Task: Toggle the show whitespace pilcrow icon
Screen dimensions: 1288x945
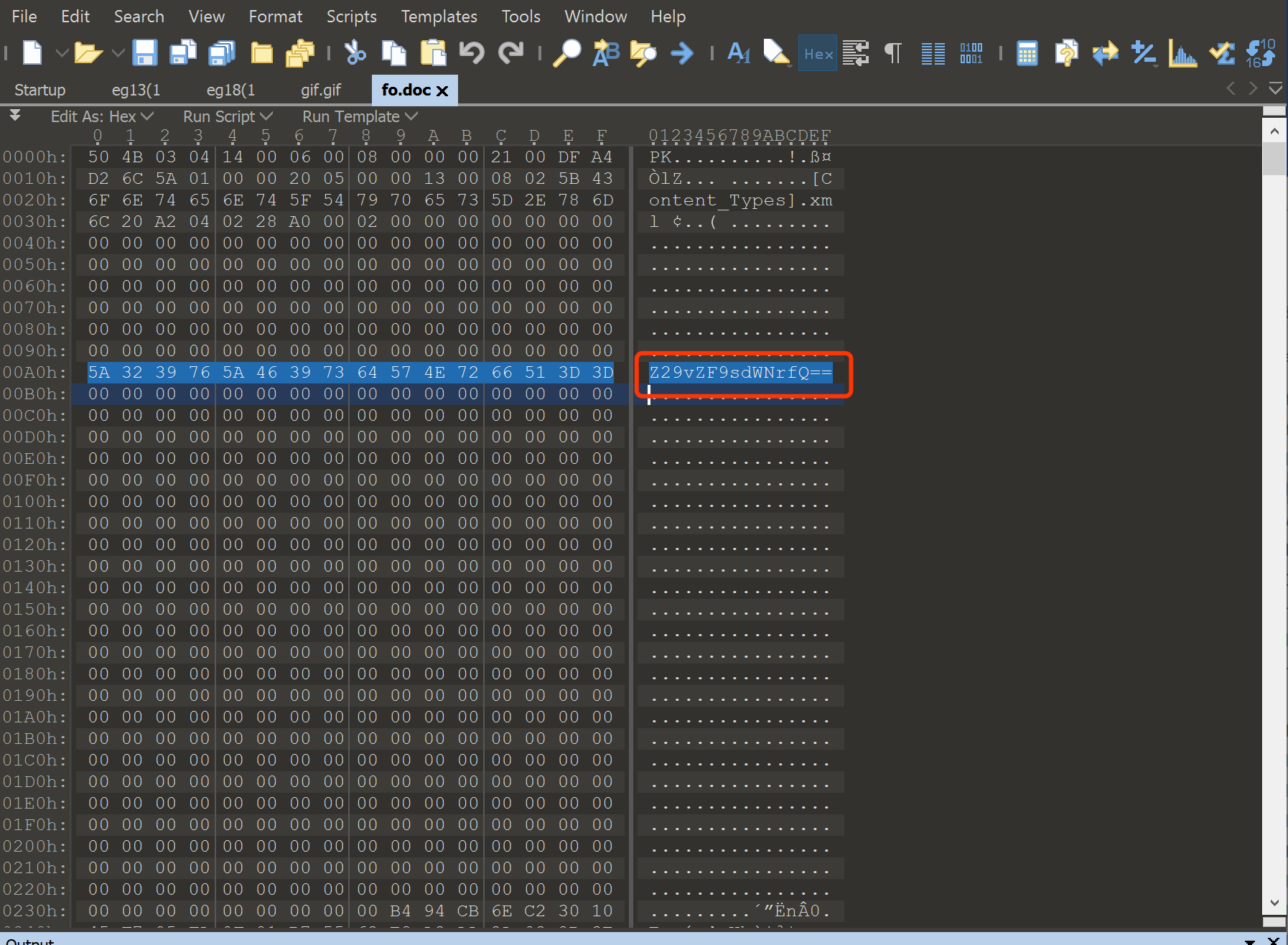Action: click(x=893, y=53)
